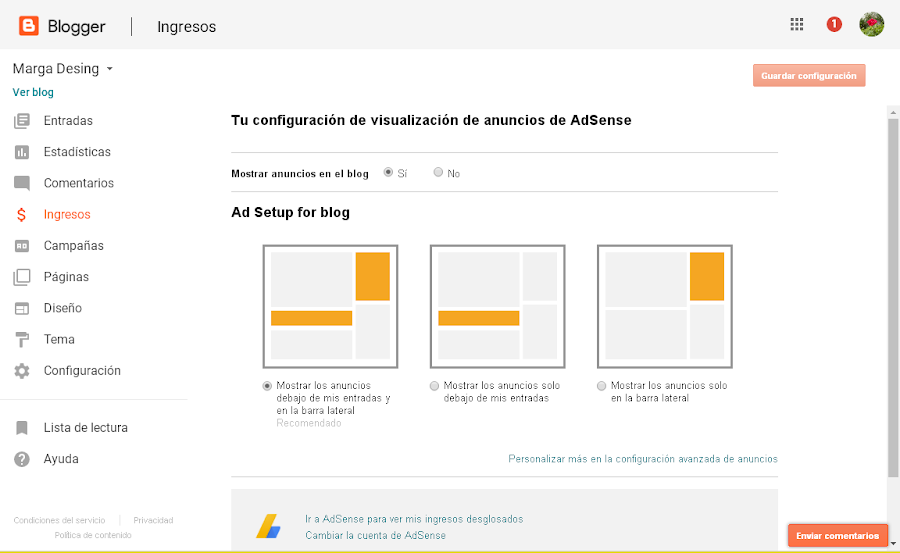This screenshot has width=900, height=553.
Task: Click the orange Blogger logo icon
Action: pyautogui.click(x=29, y=26)
